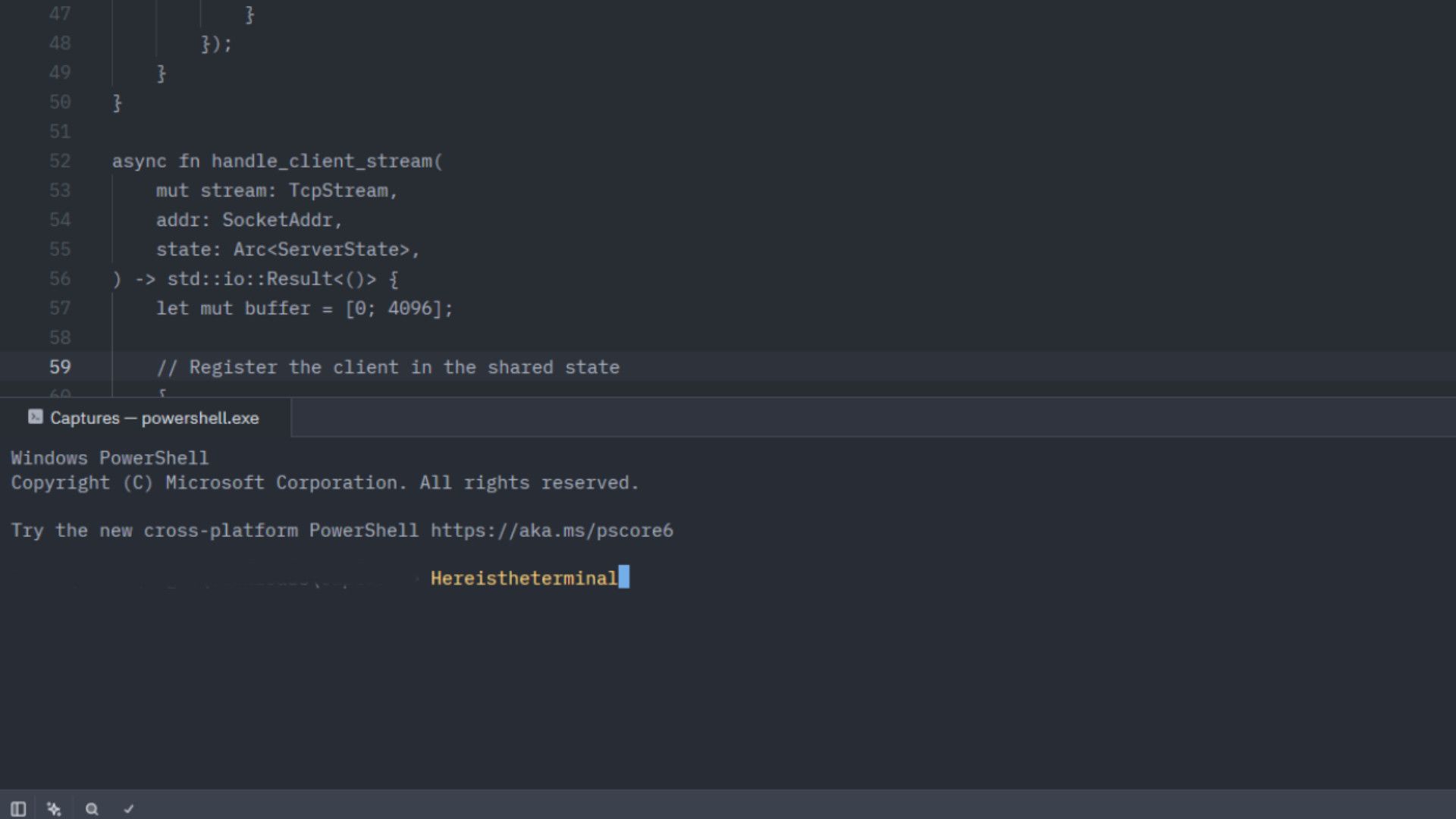The image size is (1456, 819).
Task: Click '-> std::io::Result<()>' return type
Action: [x=256, y=279]
